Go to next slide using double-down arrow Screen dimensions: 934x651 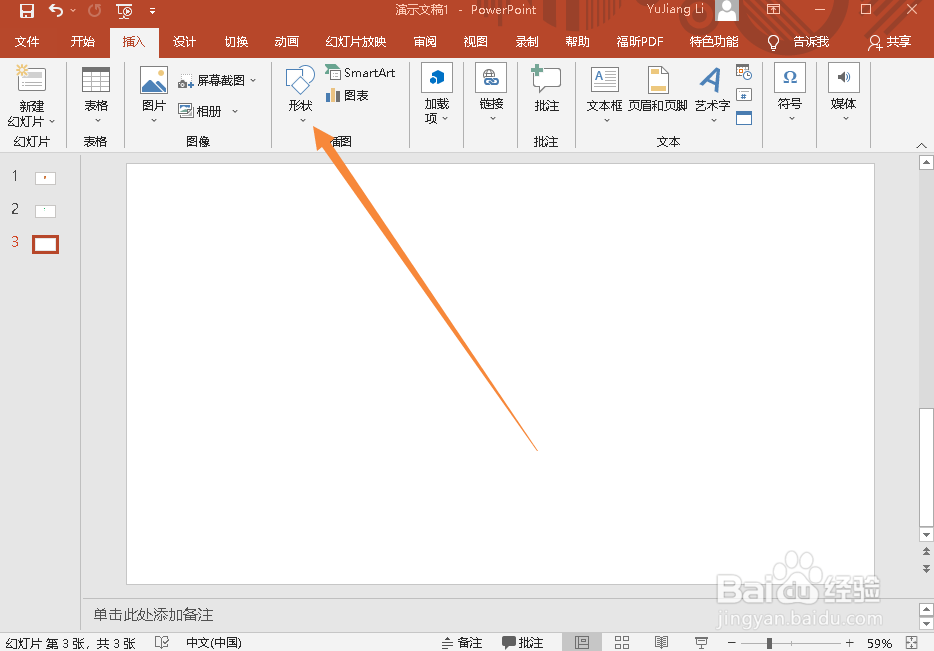(926, 568)
